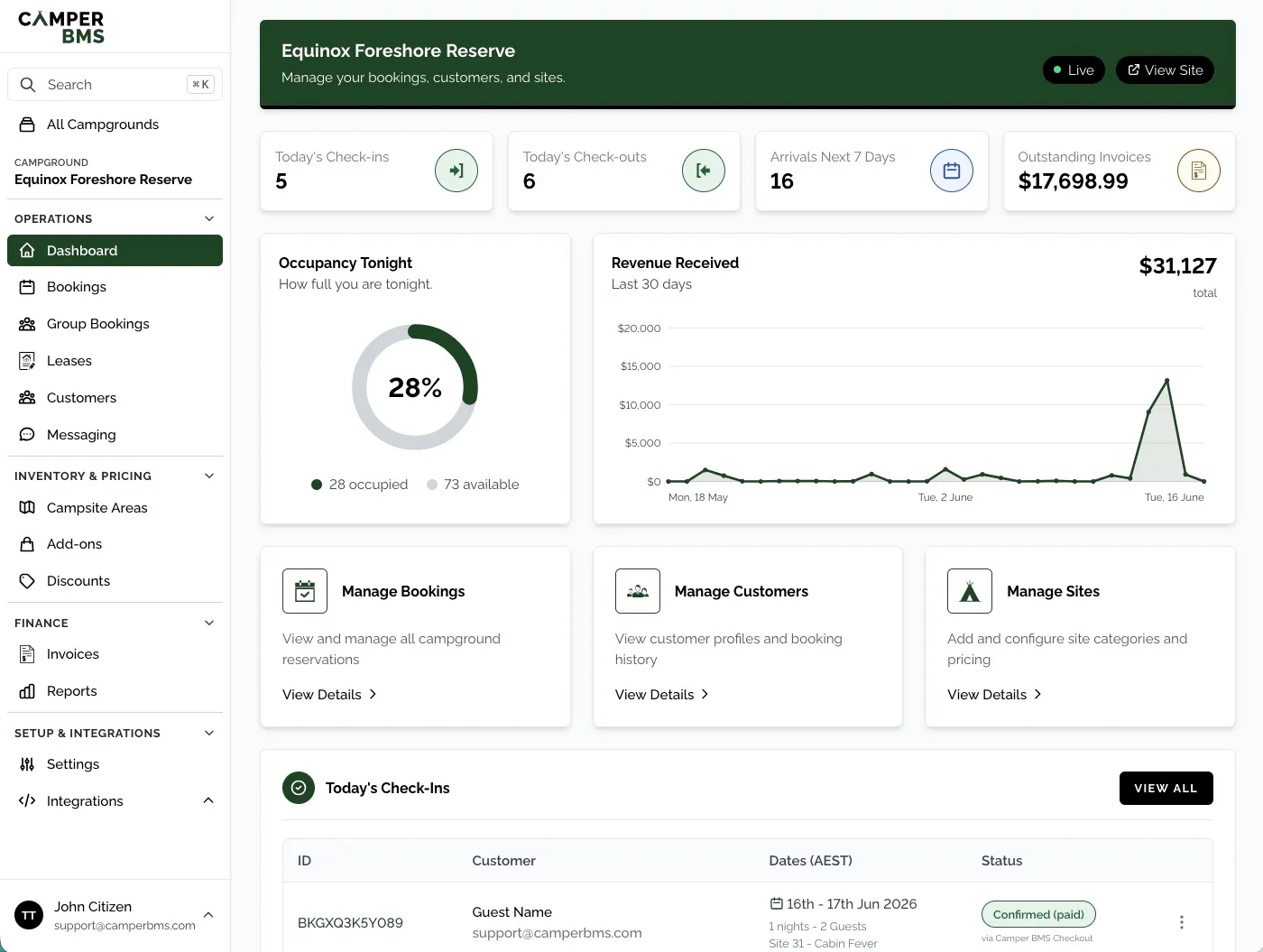The height and width of the screenshot is (952, 1263).
Task: Click the Group Bookings people icon
Action: pos(27,324)
